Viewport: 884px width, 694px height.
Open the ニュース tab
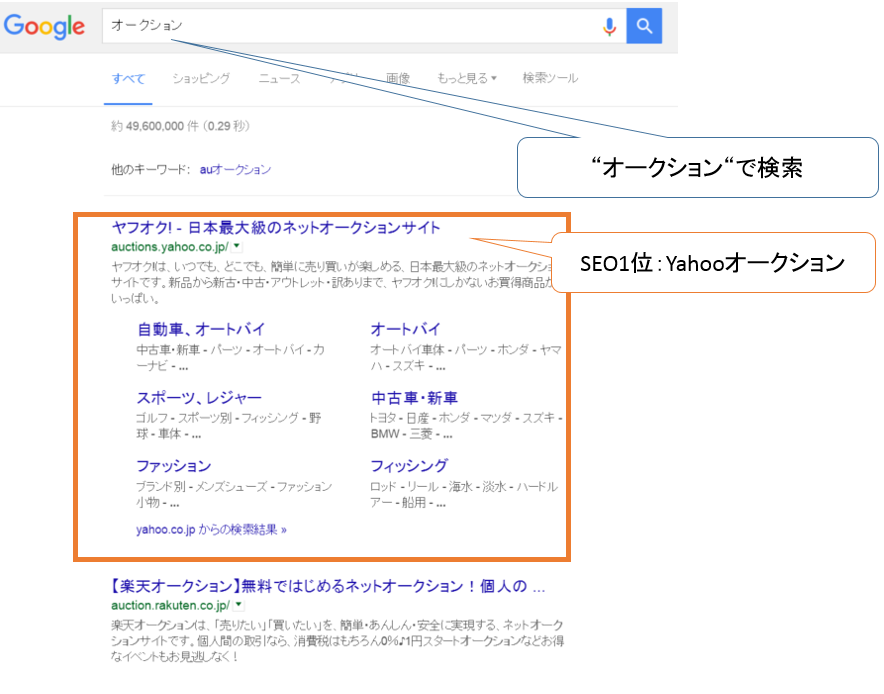279,78
